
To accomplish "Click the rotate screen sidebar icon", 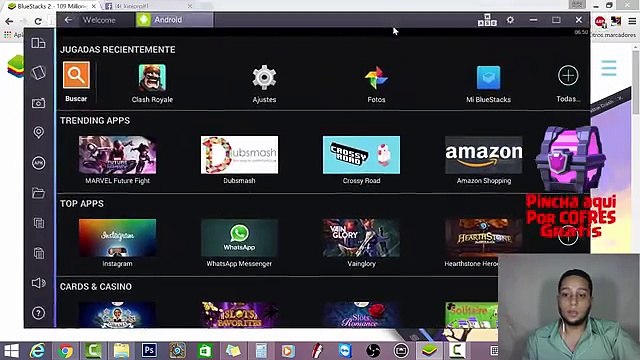I will tap(38, 73).
